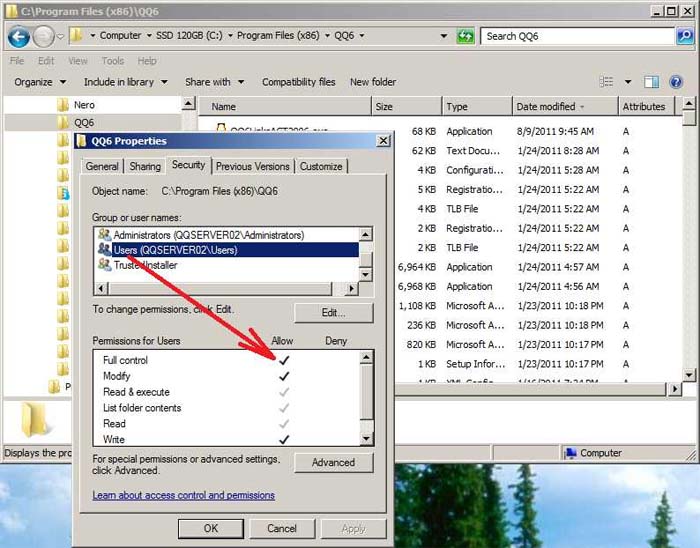
Task: Expand the Include in library dropdown
Action: (125, 82)
